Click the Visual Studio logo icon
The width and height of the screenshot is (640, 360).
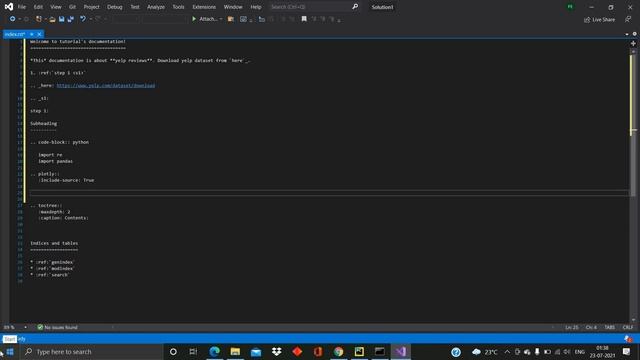click(9, 7)
